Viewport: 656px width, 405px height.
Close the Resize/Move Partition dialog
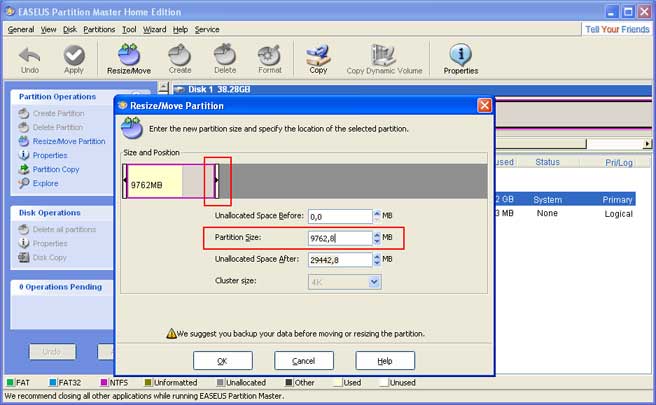pos(484,105)
